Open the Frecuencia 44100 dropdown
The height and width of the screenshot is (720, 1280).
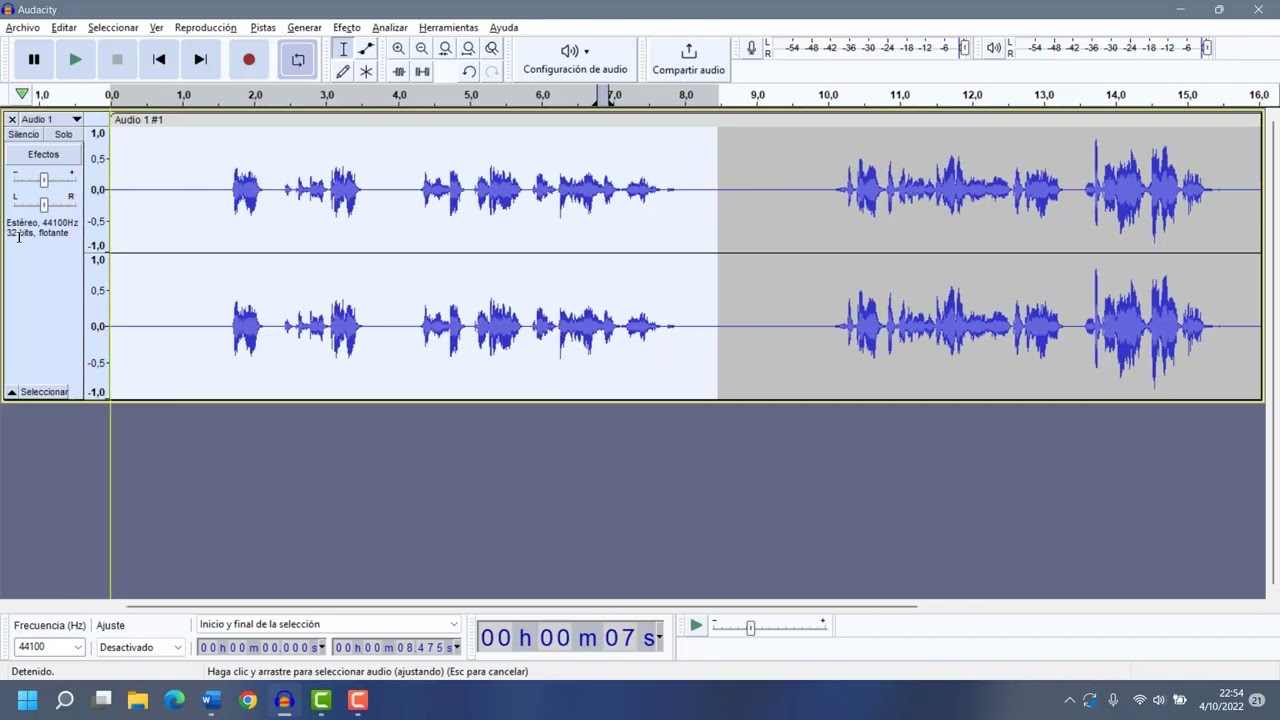point(49,647)
